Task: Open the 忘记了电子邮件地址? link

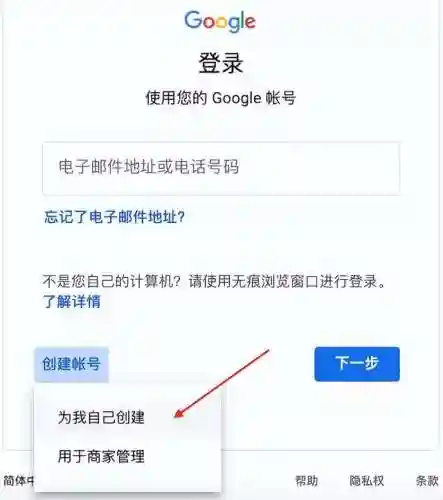Action: tap(114, 217)
